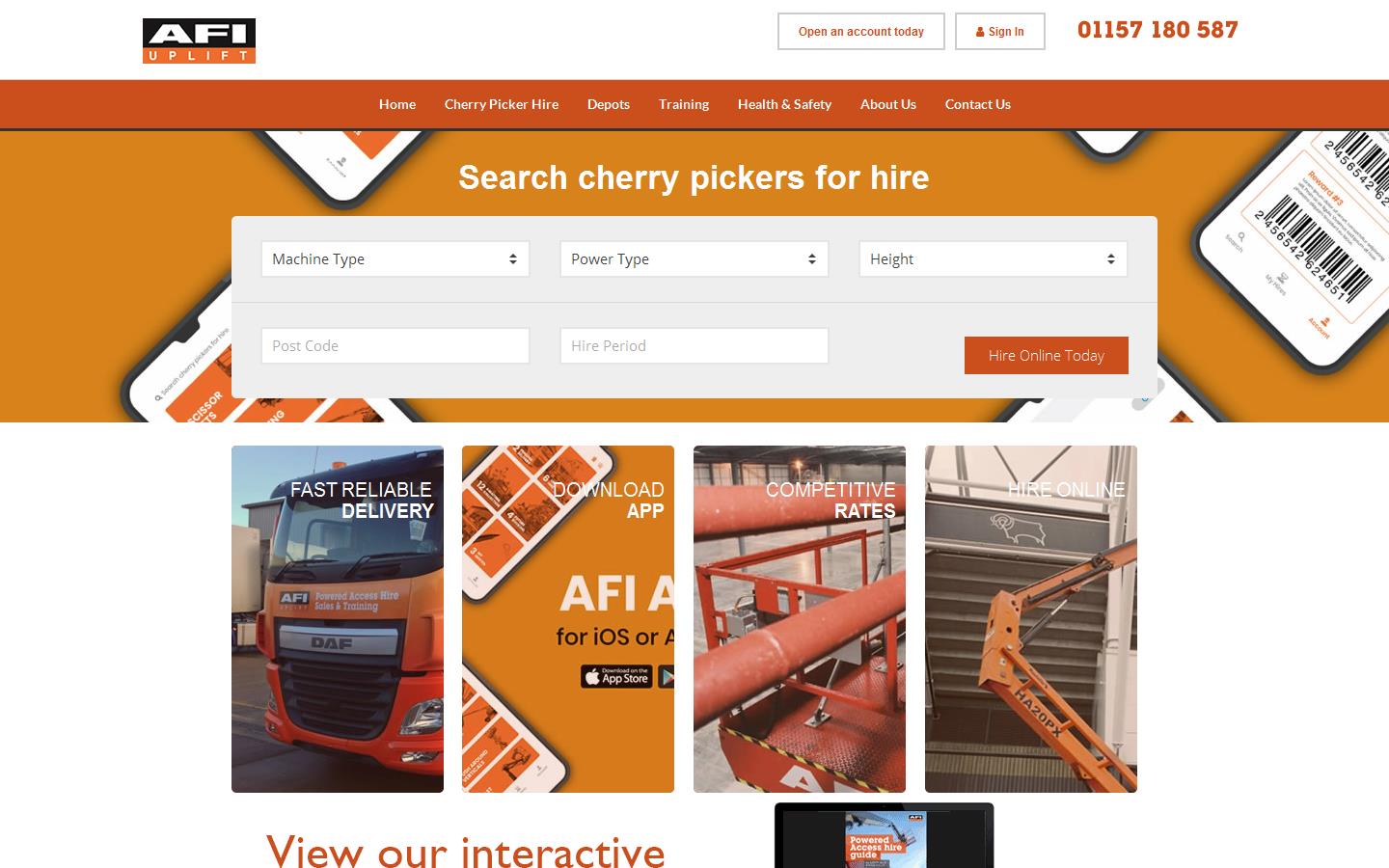The width and height of the screenshot is (1389, 868).
Task: Click the user icon in Sign In
Action: coord(980,32)
